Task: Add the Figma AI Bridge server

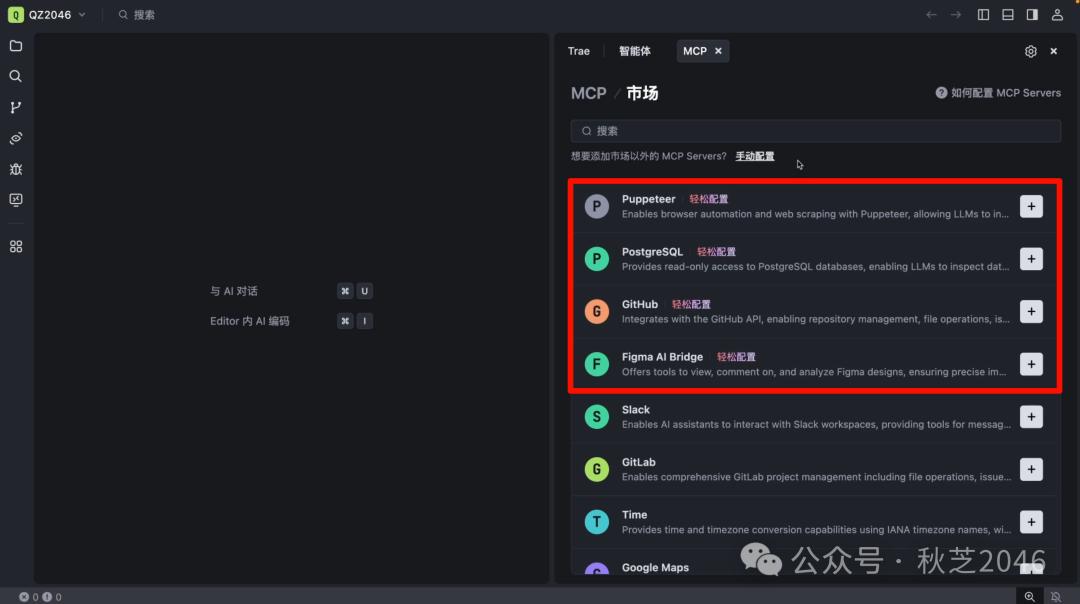Action: pos(1031,364)
